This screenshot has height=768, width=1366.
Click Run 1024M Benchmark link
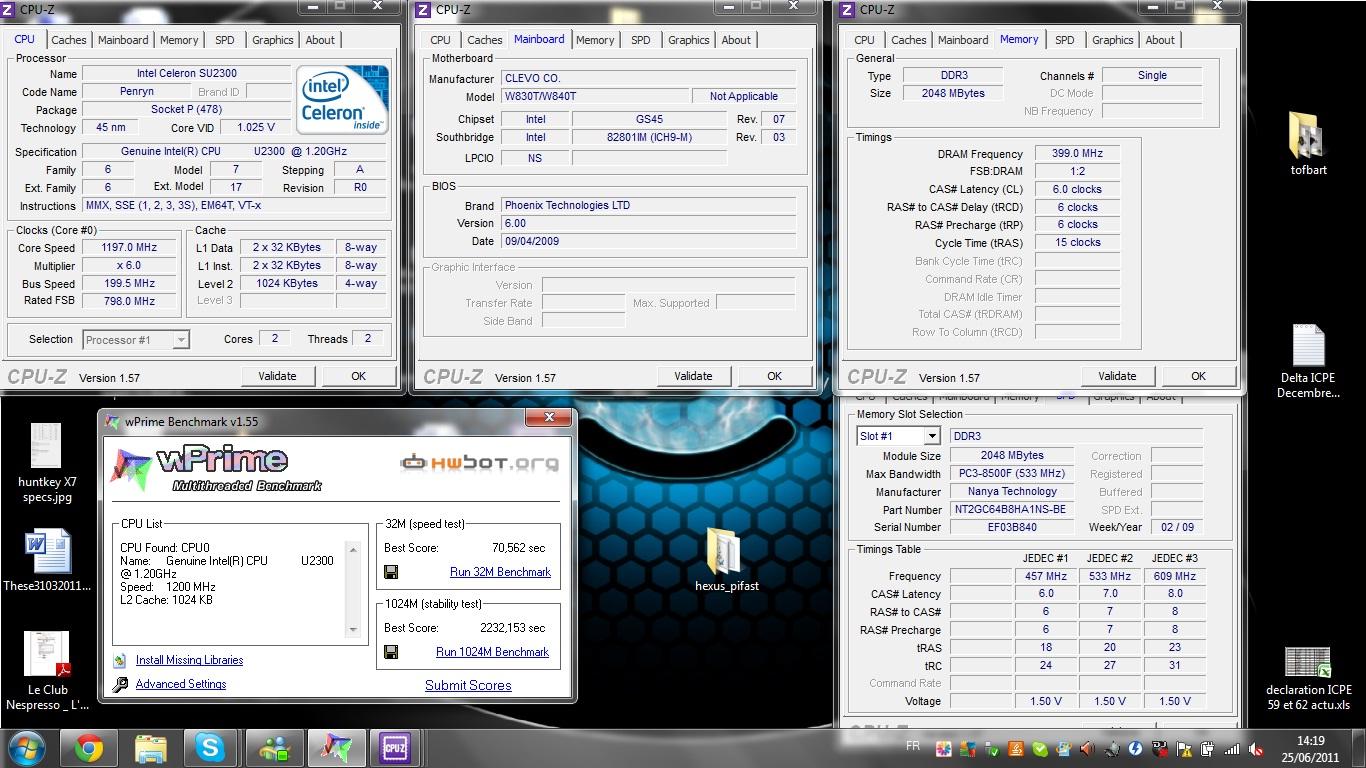pyautogui.click(x=492, y=652)
